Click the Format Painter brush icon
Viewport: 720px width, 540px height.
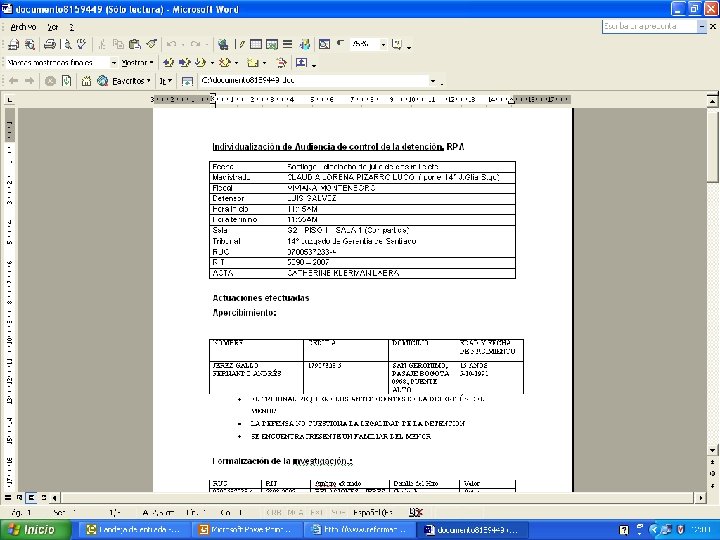[x=152, y=44]
